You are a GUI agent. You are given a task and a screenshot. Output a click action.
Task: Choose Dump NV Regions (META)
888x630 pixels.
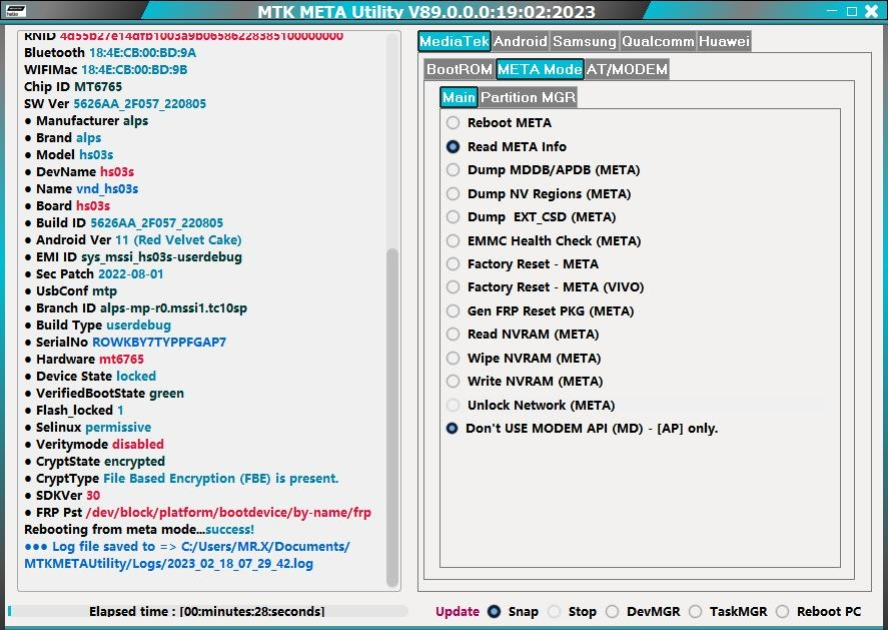(x=453, y=194)
